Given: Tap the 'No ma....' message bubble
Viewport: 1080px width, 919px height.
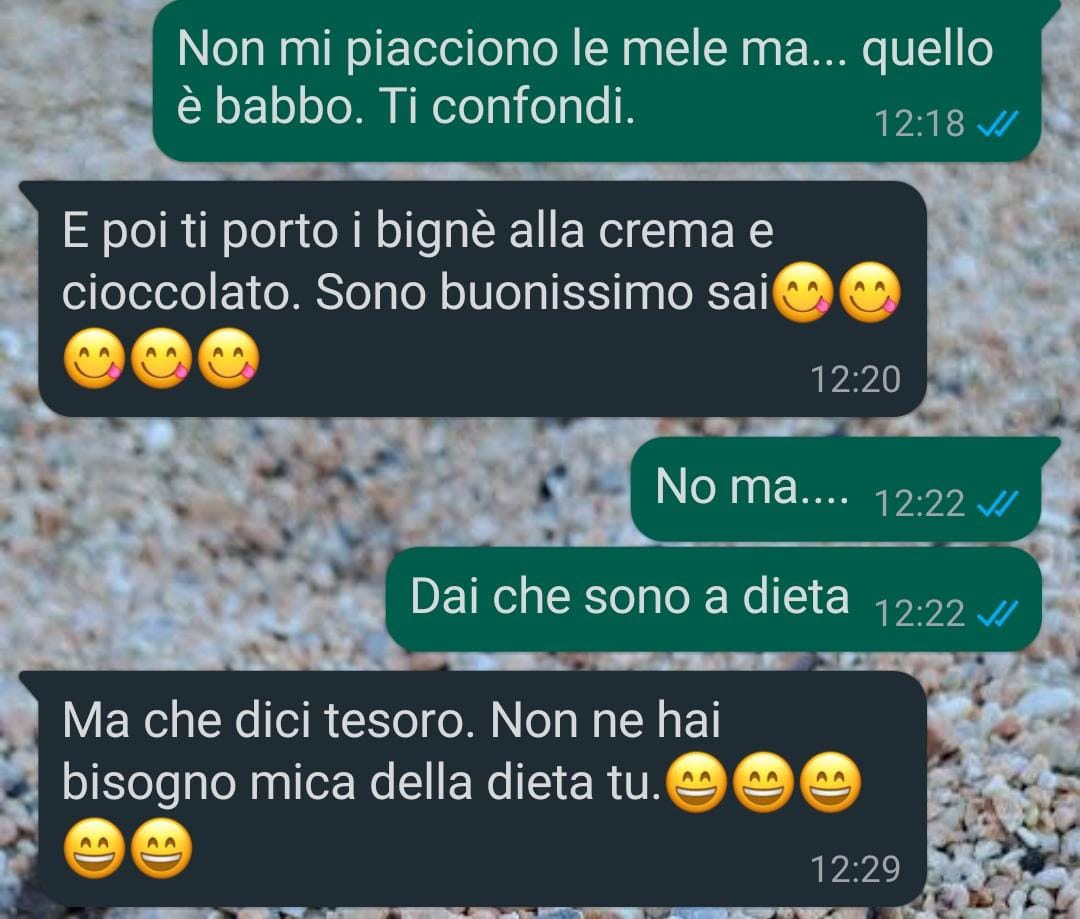Looking at the screenshot, I should pyautogui.click(x=836, y=489).
